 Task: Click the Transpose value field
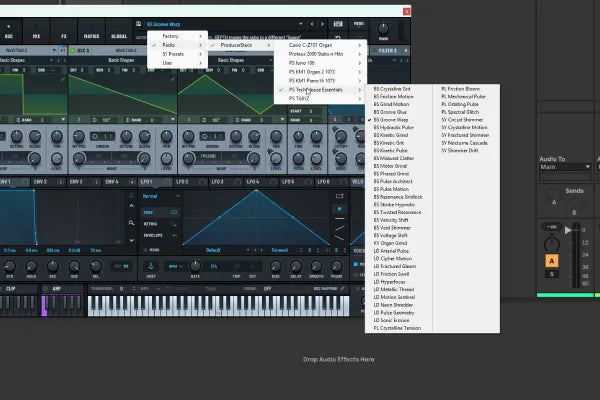point(122,289)
